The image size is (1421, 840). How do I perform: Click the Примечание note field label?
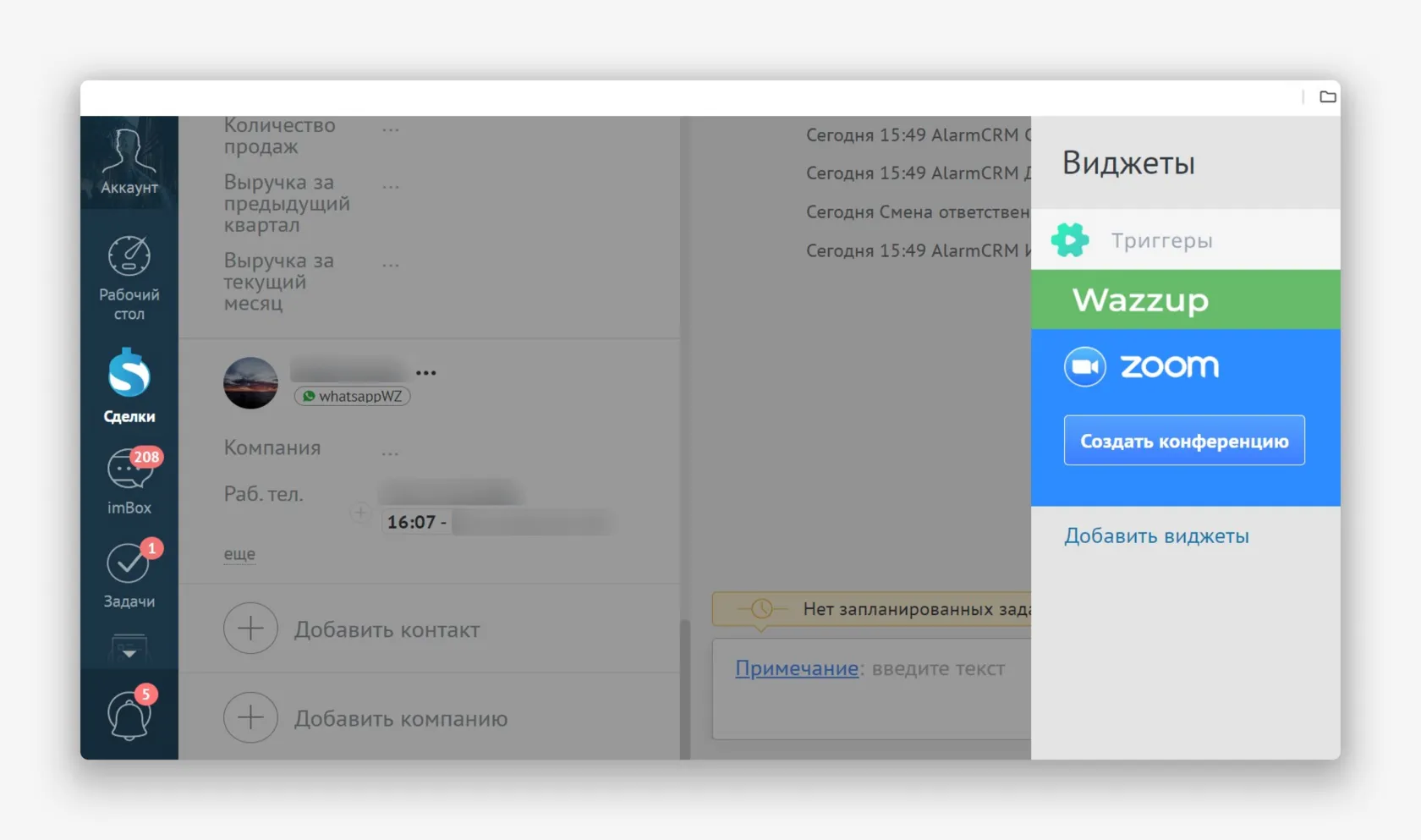[796, 668]
